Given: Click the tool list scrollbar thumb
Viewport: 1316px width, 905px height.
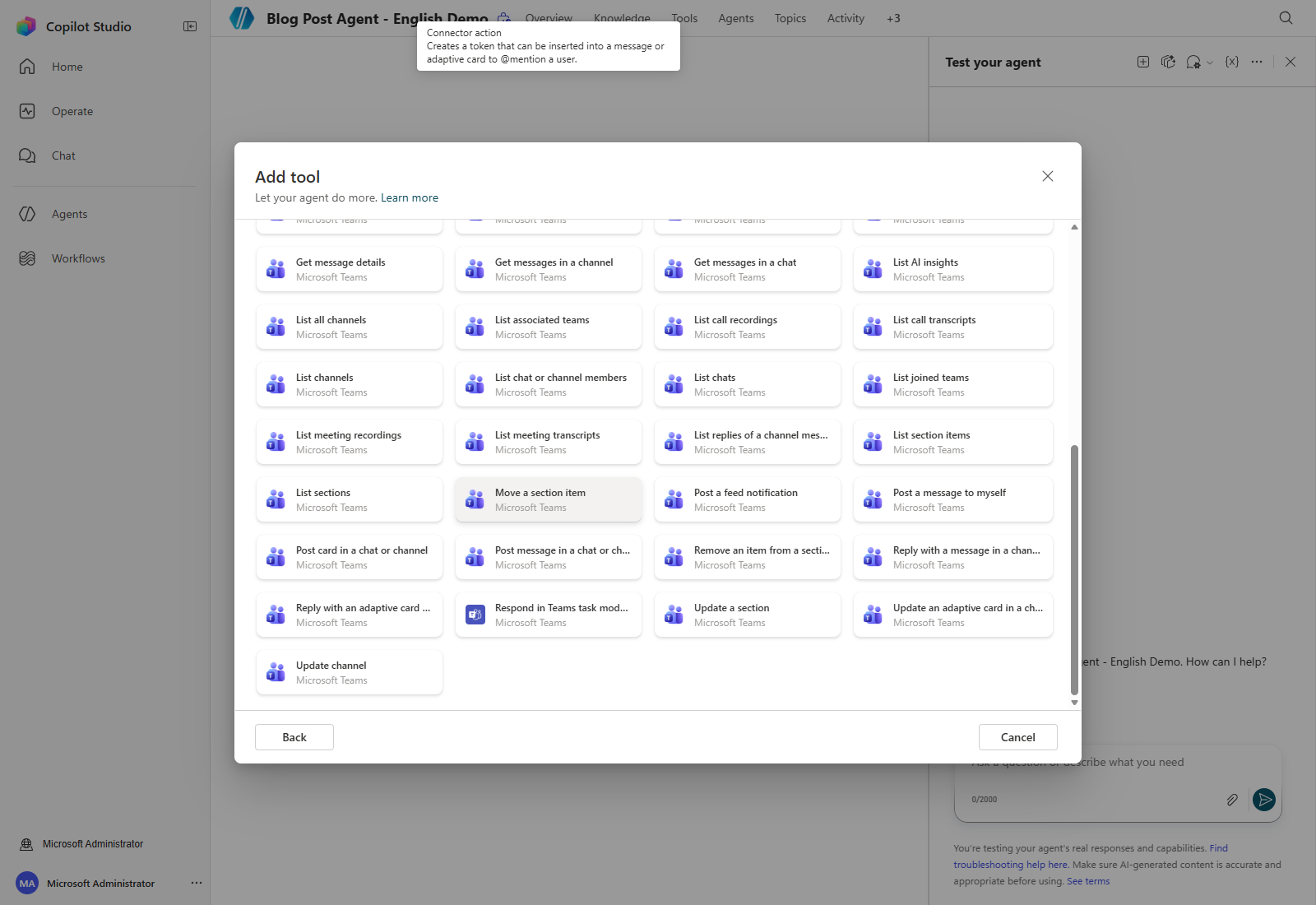Looking at the screenshot, I should coord(1074,570).
